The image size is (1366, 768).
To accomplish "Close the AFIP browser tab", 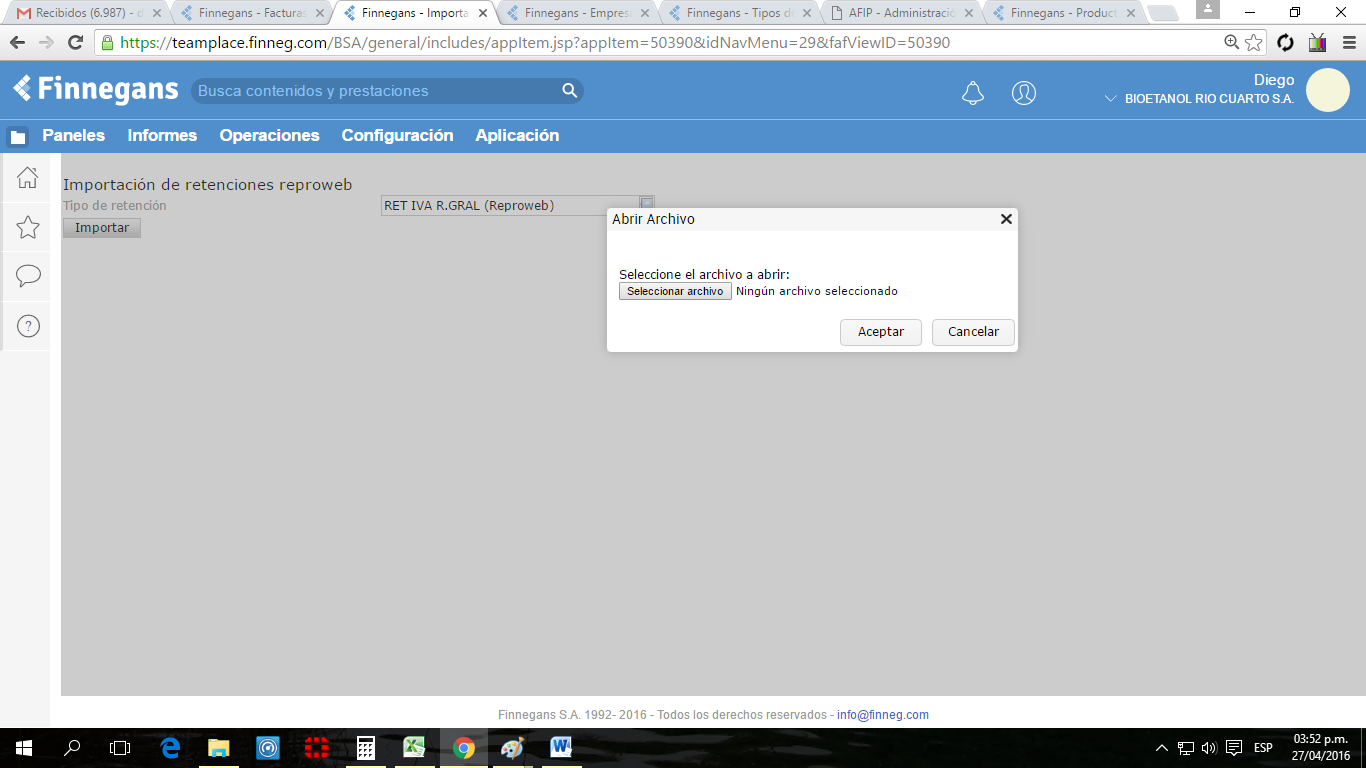I will tap(968, 13).
